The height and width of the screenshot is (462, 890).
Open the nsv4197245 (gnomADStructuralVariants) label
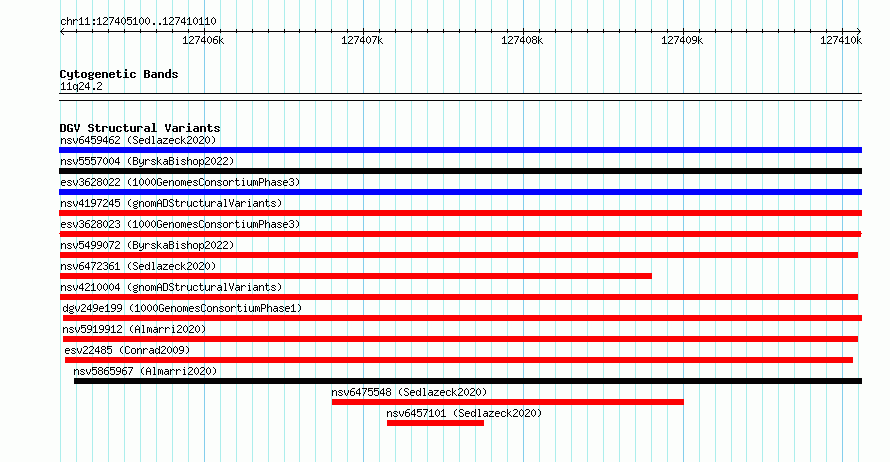coord(171,203)
